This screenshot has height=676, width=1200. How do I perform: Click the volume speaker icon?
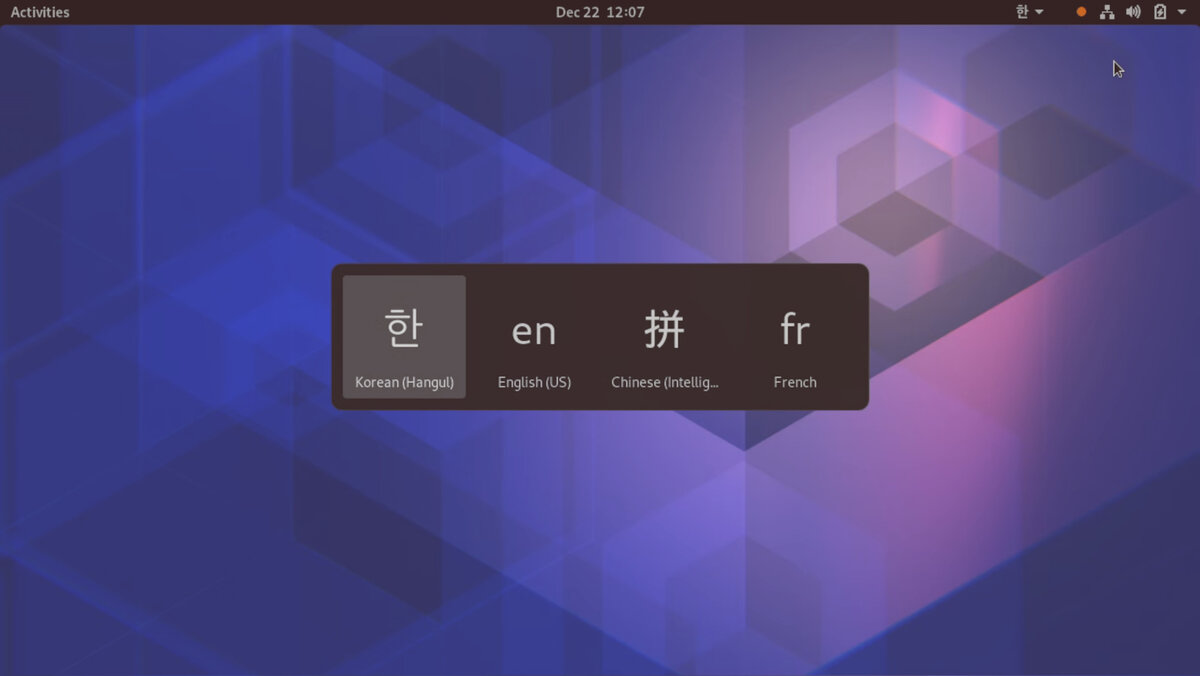click(1133, 12)
